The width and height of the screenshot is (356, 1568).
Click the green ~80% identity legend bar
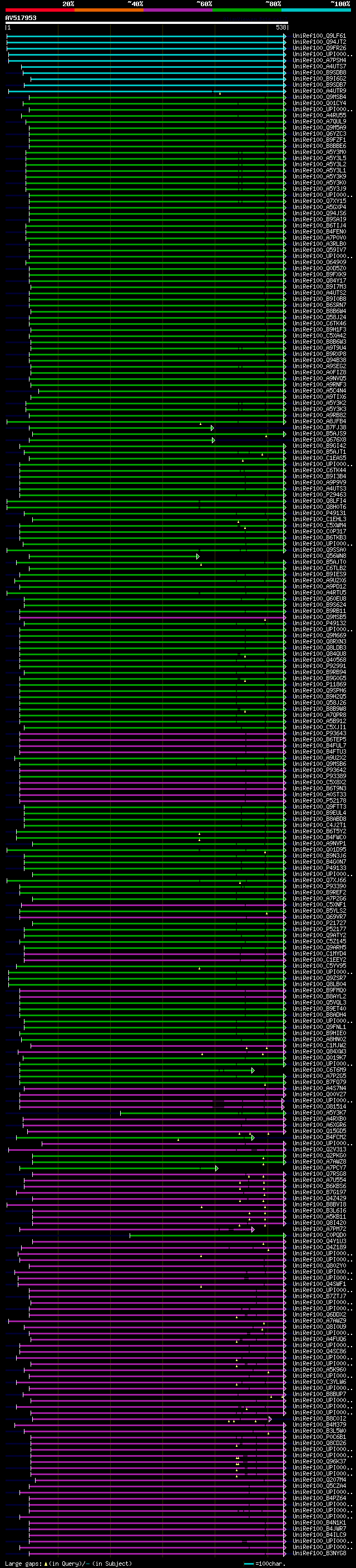click(x=247, y=11)
